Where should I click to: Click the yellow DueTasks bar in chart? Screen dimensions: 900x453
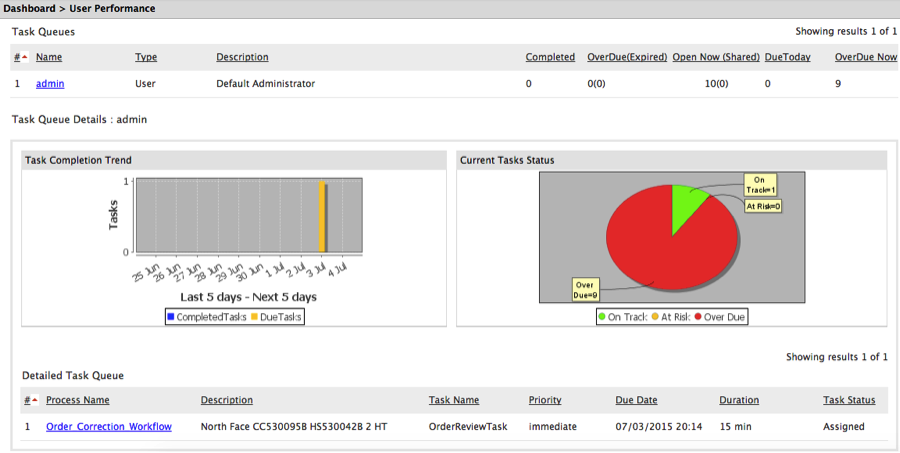click(x=321, y=217)
